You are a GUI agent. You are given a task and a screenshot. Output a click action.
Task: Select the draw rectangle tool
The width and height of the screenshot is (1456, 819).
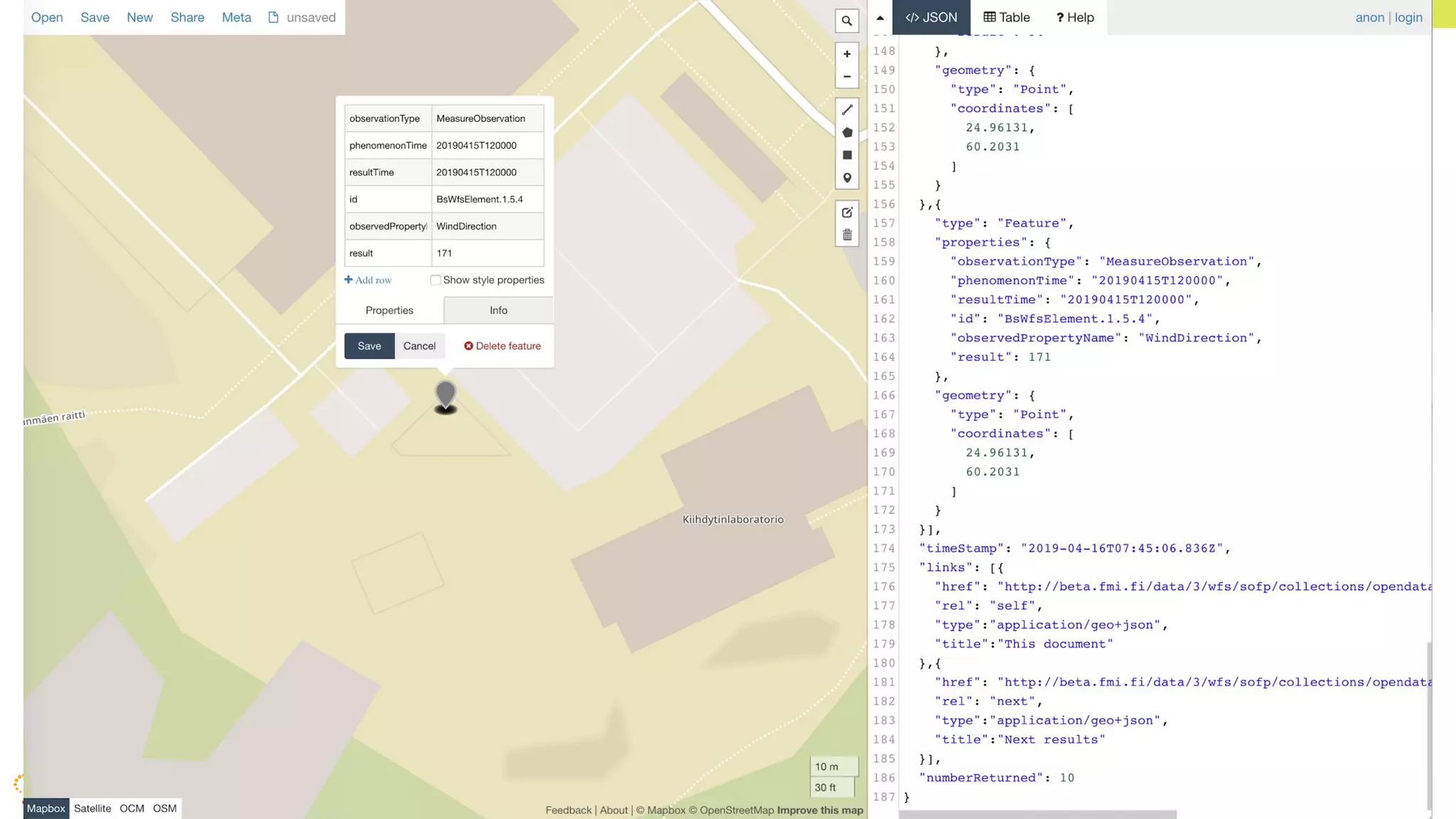tap(847, 155)
